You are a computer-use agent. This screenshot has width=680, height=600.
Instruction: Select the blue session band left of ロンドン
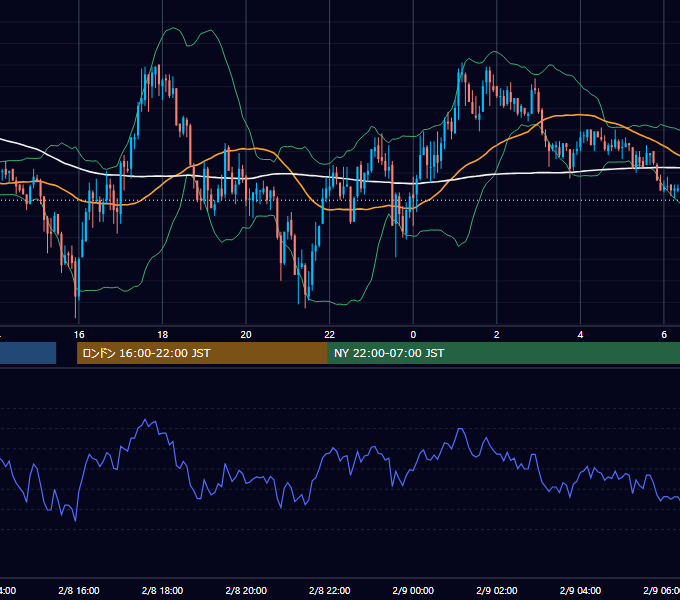click(x=28, y=353)
